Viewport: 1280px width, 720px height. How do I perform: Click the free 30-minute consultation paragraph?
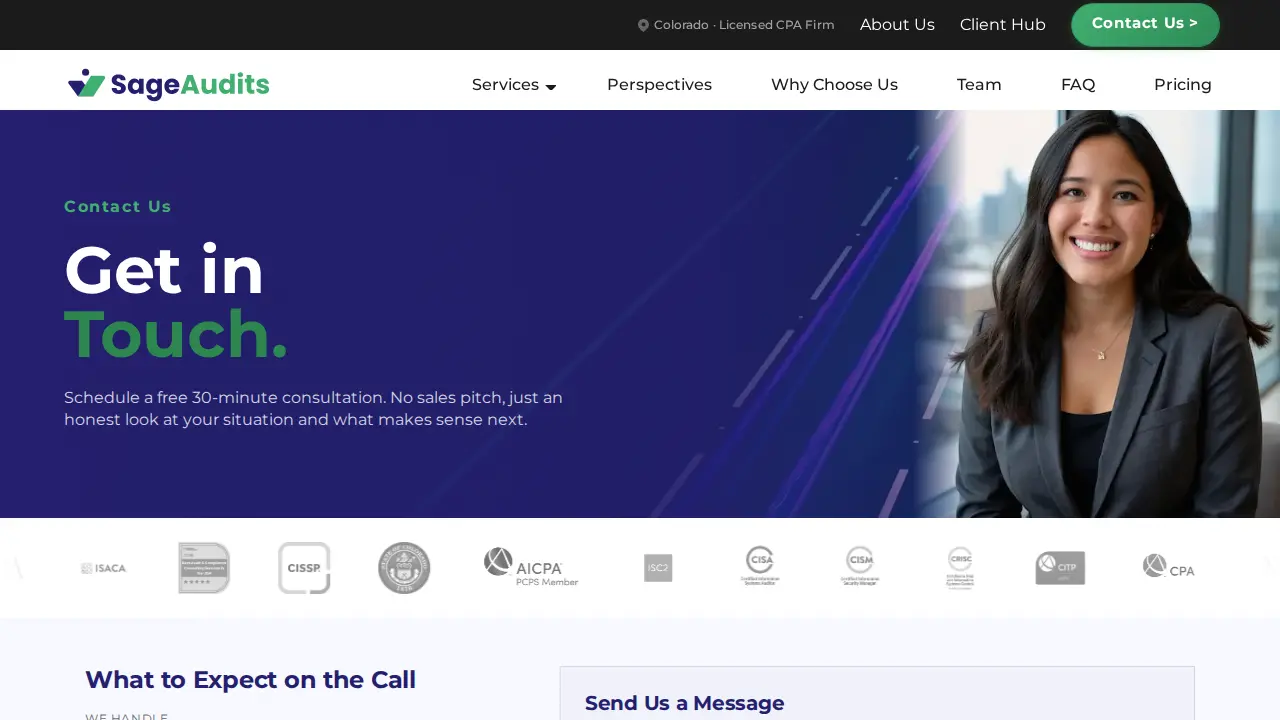313,408
